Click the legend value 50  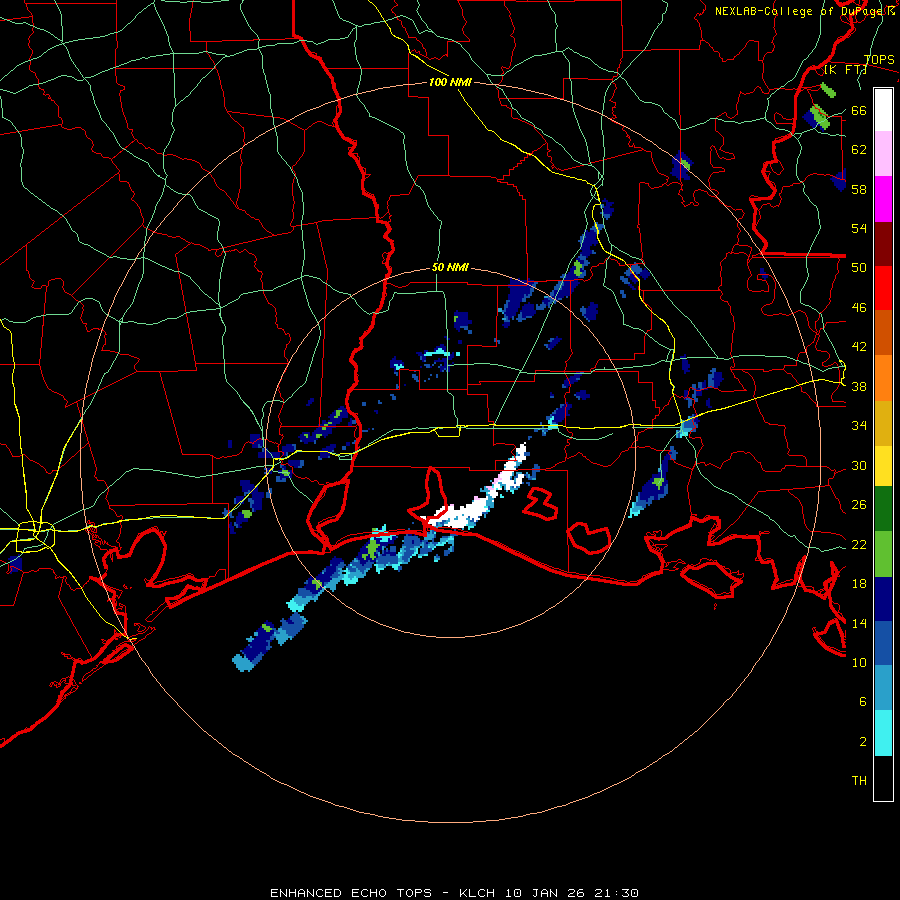click(x=859, y=268)
